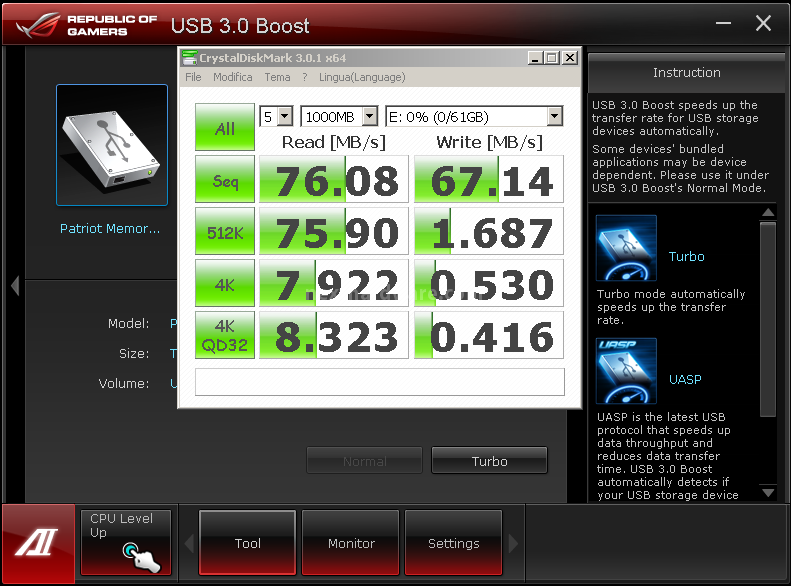The width and height of the screenshot is (791, 586).
Task: Open the Tema menu
Action: click(x=277, y=77)
